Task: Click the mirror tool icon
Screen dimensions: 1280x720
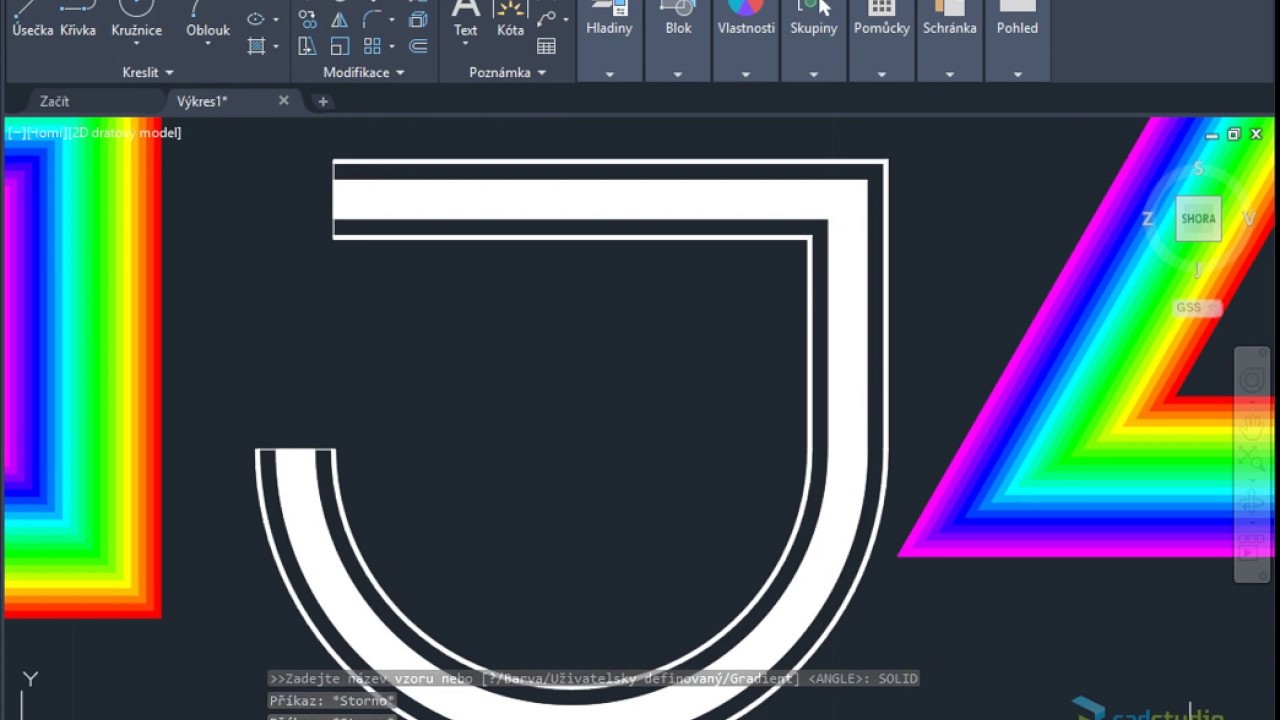Action: click(340, 19)
